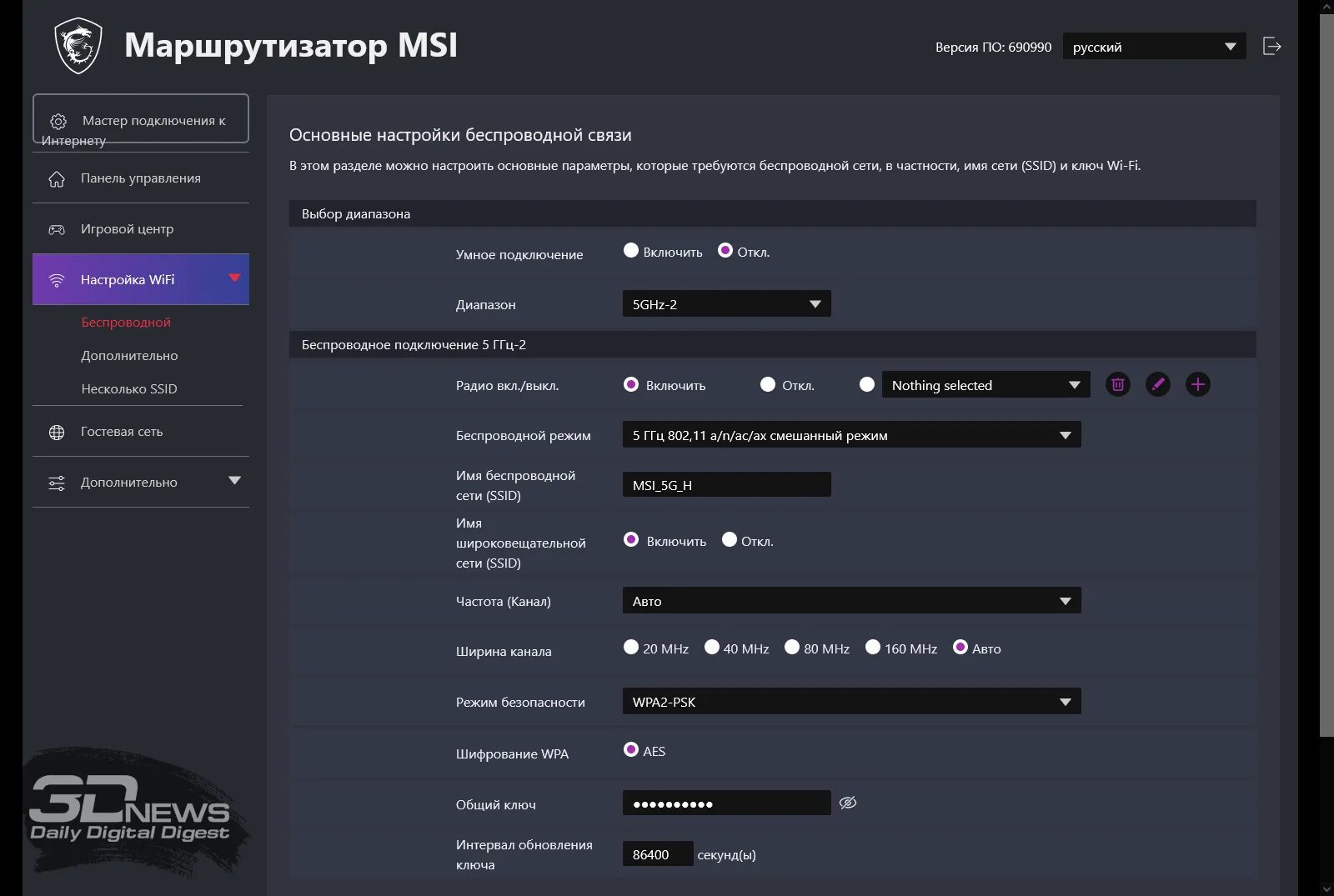The image size is (1334, 896).
Task: Open Беспроводной submenu page
Action: pyautogui.click(x=126, y=323)
